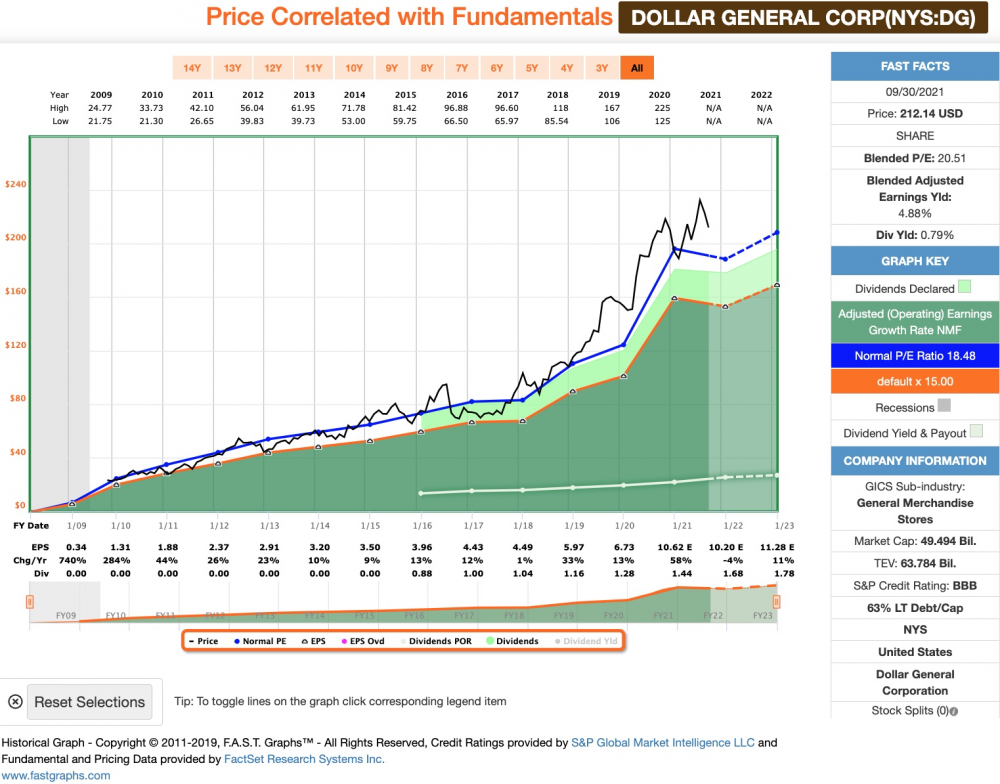Click the Blended P/E: 20.51 entry
The height and width of the screenshot is (784, 1000).
[915, 158]
